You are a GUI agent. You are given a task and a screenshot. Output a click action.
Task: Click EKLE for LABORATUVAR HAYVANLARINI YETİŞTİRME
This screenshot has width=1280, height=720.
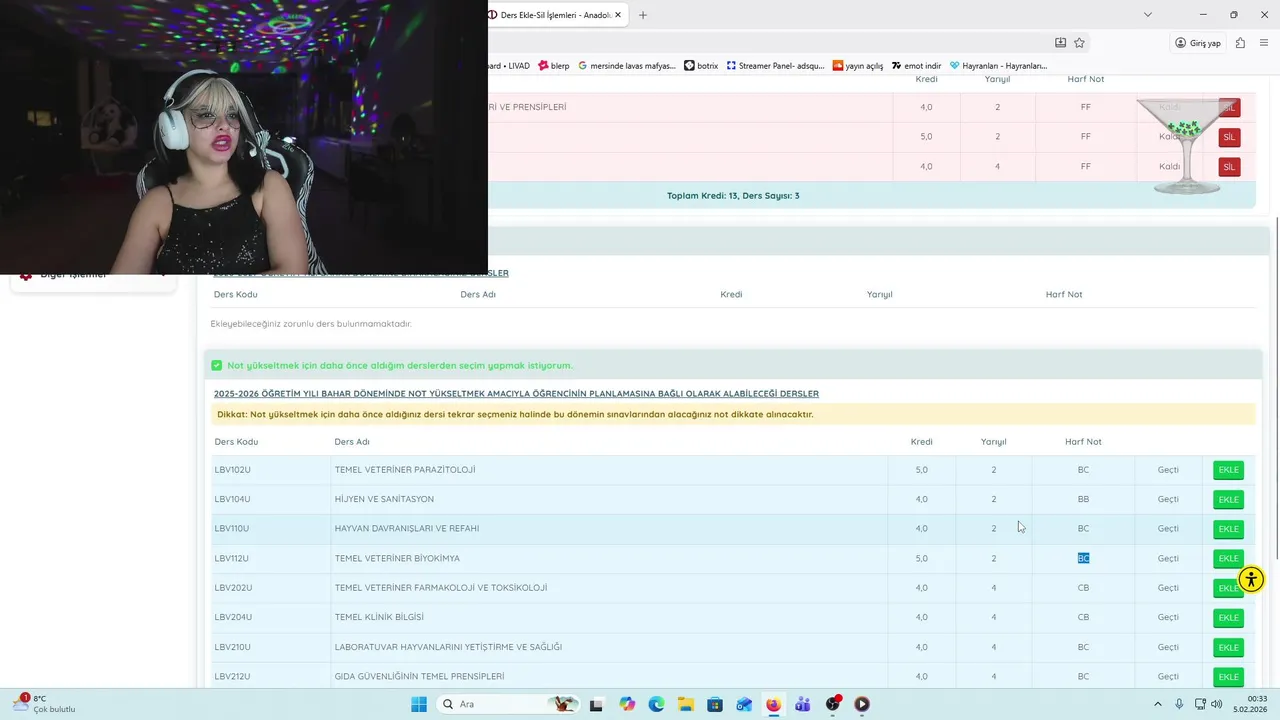tap(1228, 647)
